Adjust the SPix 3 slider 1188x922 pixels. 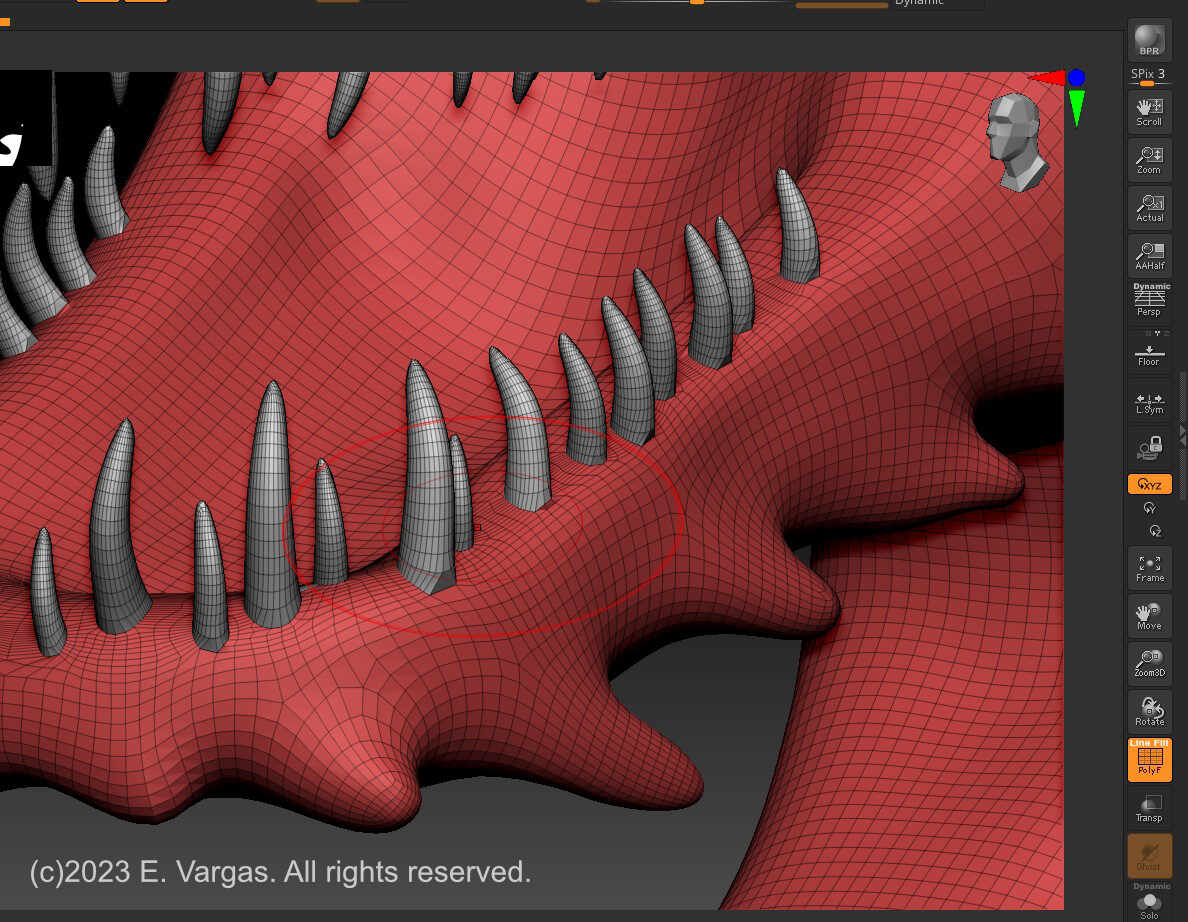coord(1149,75)
